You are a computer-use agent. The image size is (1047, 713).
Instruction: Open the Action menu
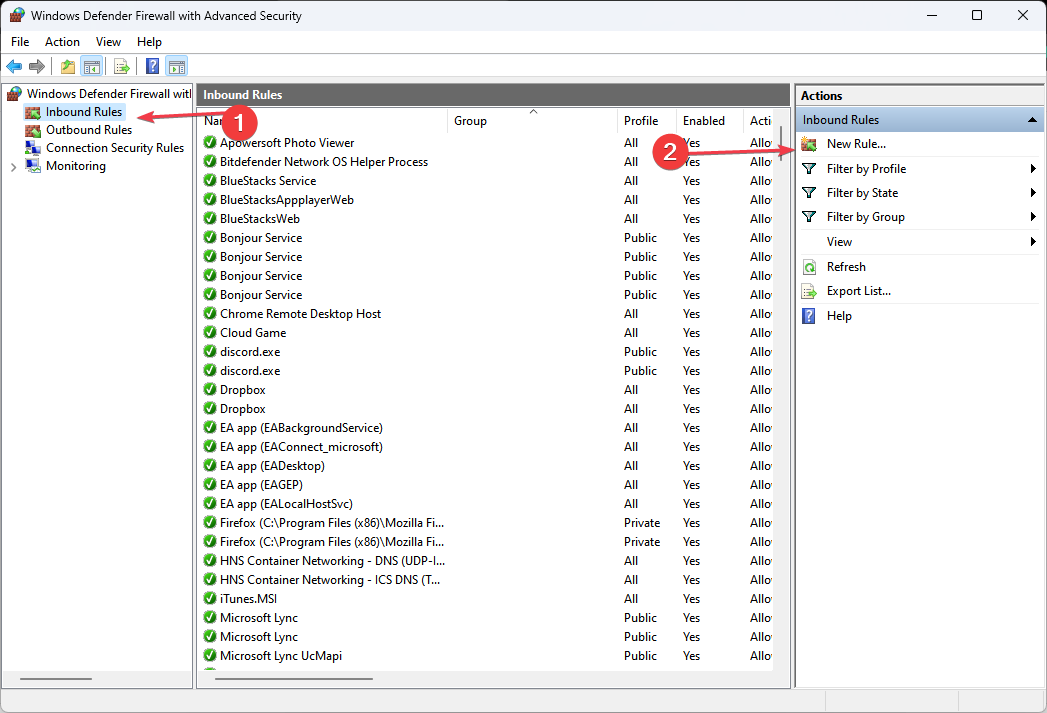(x=62, y=42)
